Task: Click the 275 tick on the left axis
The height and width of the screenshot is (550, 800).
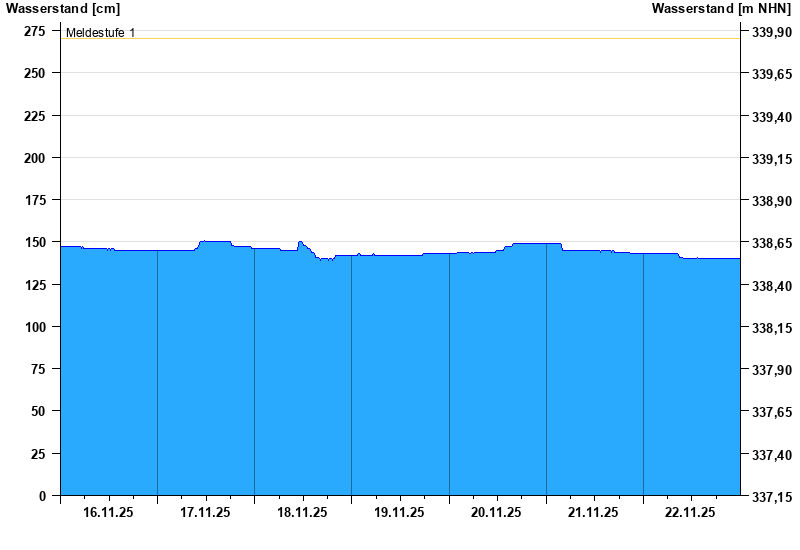Action: pyautogui.click(x=34, y=31)
